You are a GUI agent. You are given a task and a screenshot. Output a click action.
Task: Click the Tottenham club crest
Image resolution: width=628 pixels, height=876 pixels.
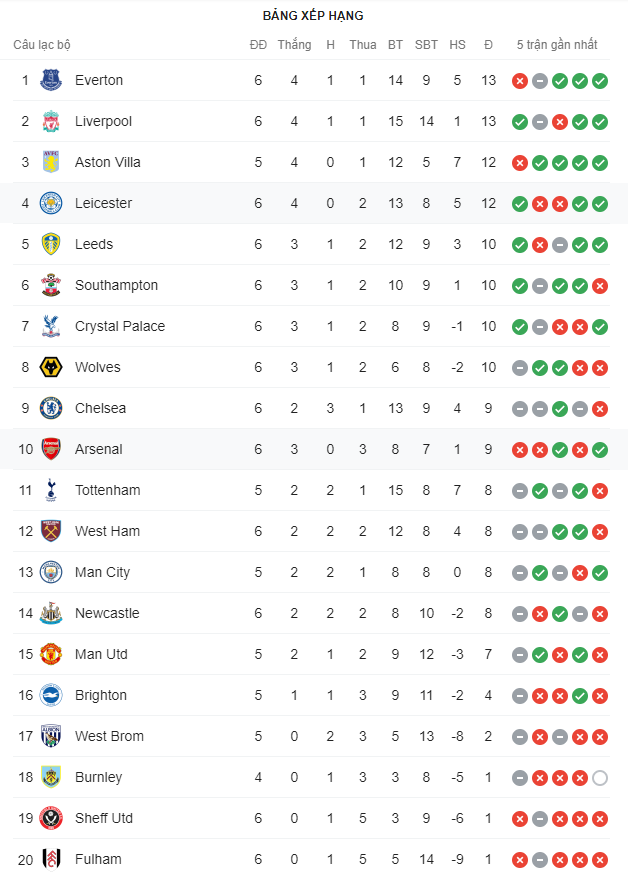[x=51, y=490]
